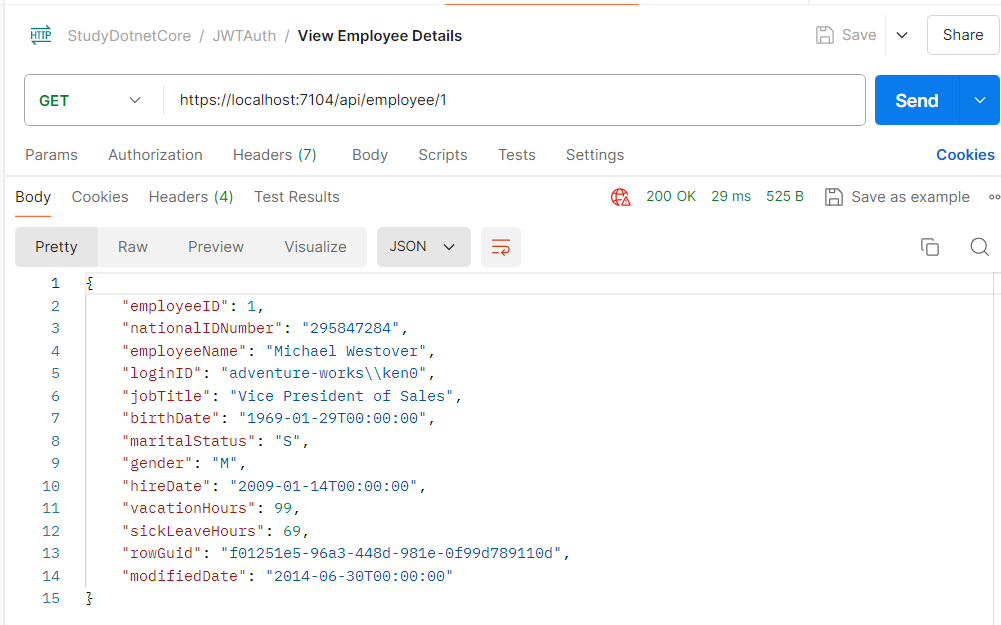Click the View Employee Details title
Screen dimensions: 1001x625
coord(380,36)
